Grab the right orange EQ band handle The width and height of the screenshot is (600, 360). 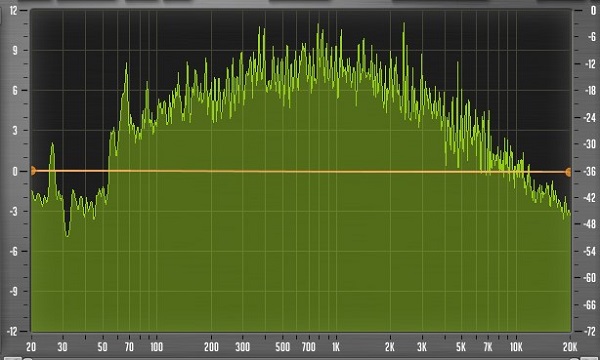coord(569,172)
